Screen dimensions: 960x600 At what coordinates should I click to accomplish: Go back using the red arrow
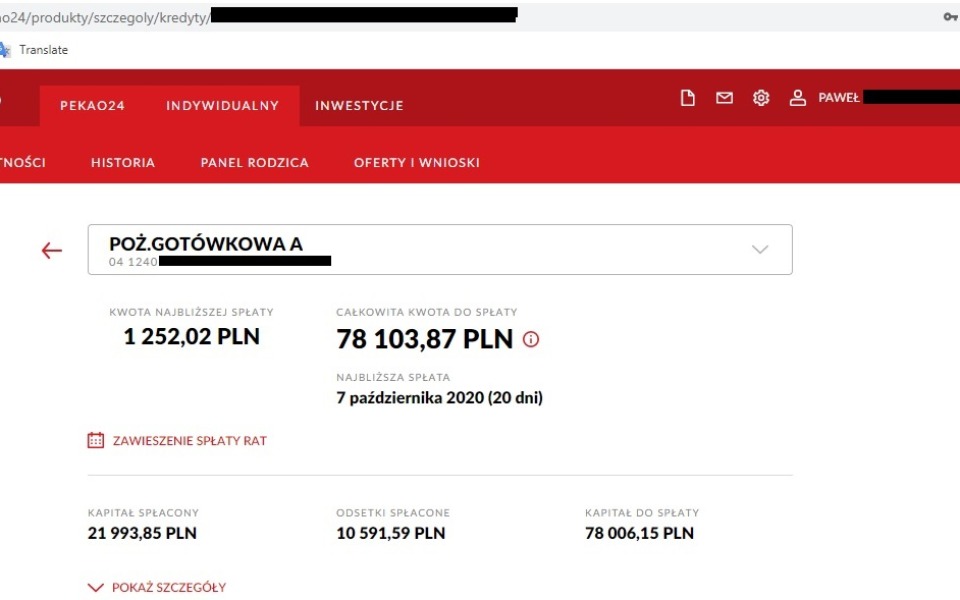pos(52,251)
